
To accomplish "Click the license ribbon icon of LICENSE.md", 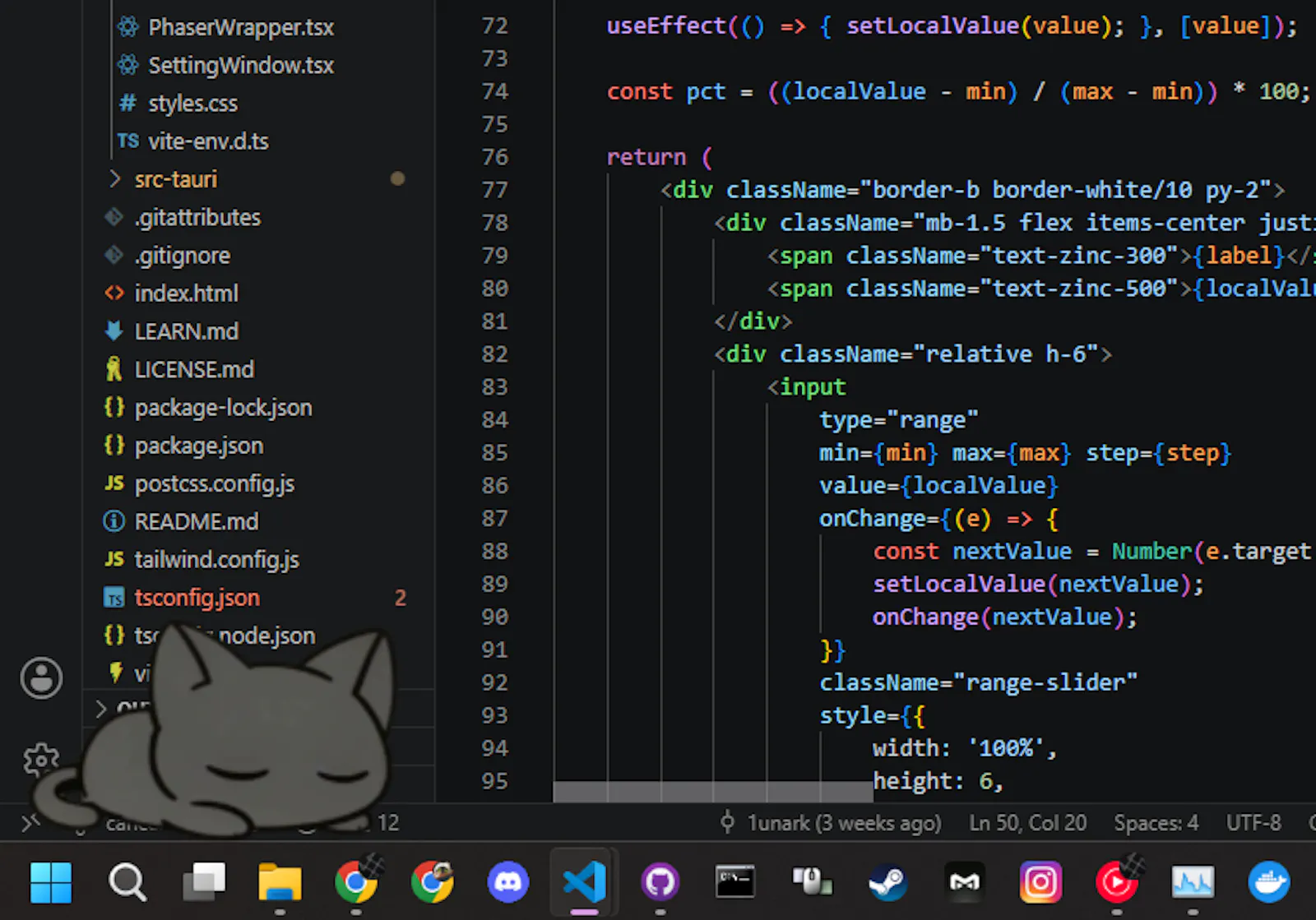I will pyautogui.click(x=114, y=369).
